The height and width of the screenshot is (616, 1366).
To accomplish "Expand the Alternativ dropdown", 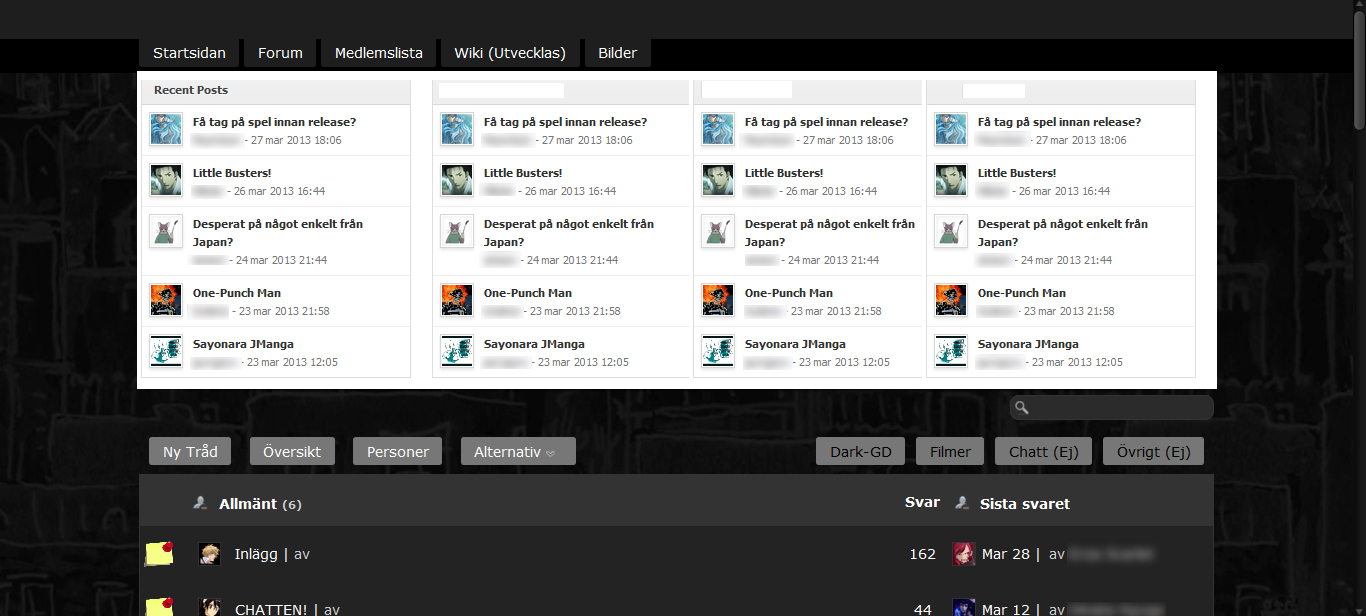I will tap(517, 452).
